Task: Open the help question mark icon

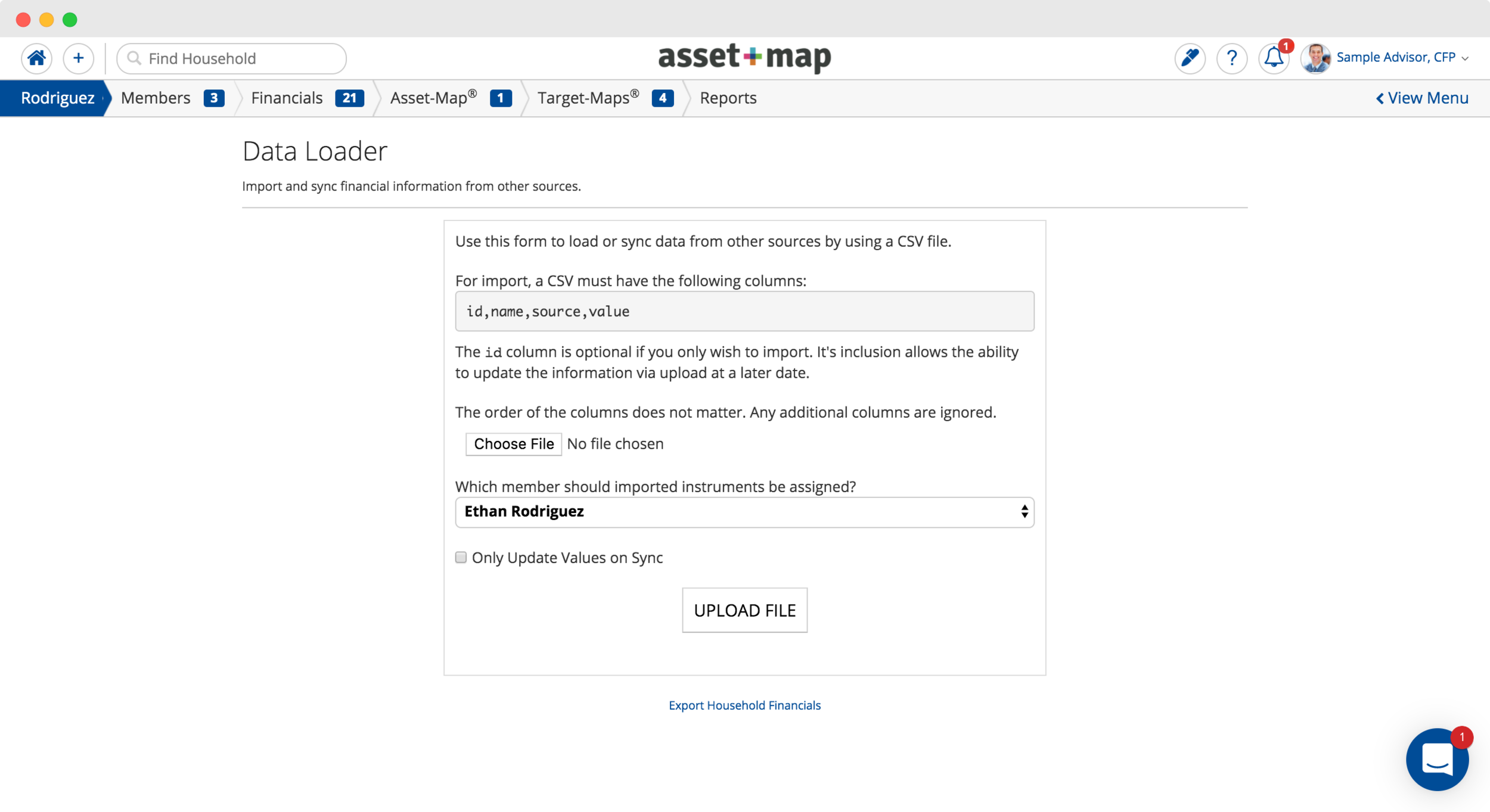Action: 1231,58
